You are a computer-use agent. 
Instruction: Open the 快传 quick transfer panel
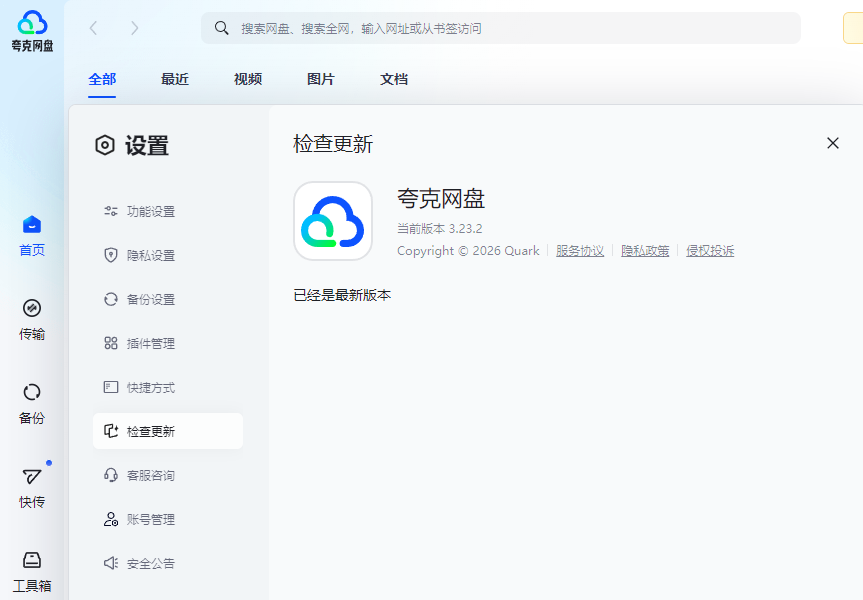pos(31,487)
